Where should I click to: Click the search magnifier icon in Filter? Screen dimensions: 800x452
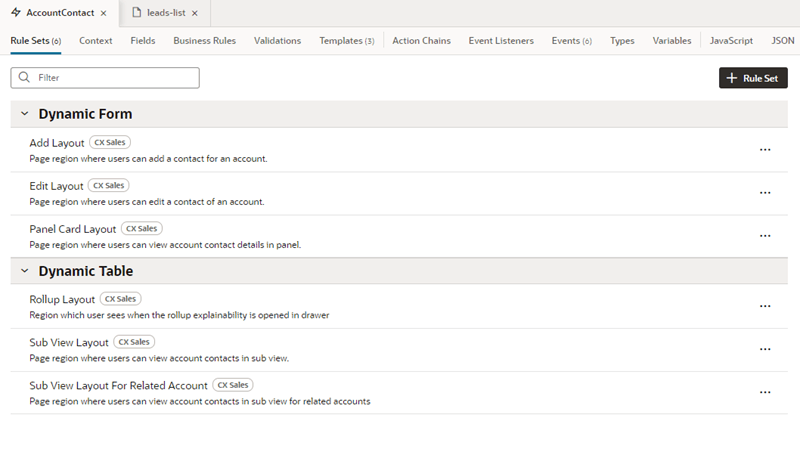[x=24, y=77]
